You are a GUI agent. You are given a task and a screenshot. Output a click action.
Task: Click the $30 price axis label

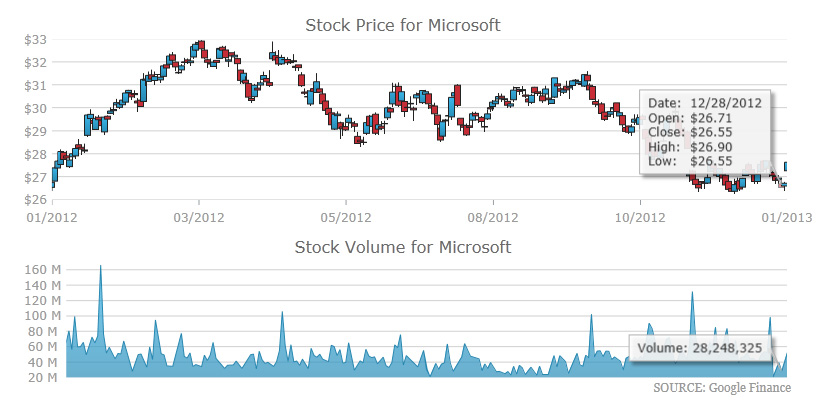35,108
